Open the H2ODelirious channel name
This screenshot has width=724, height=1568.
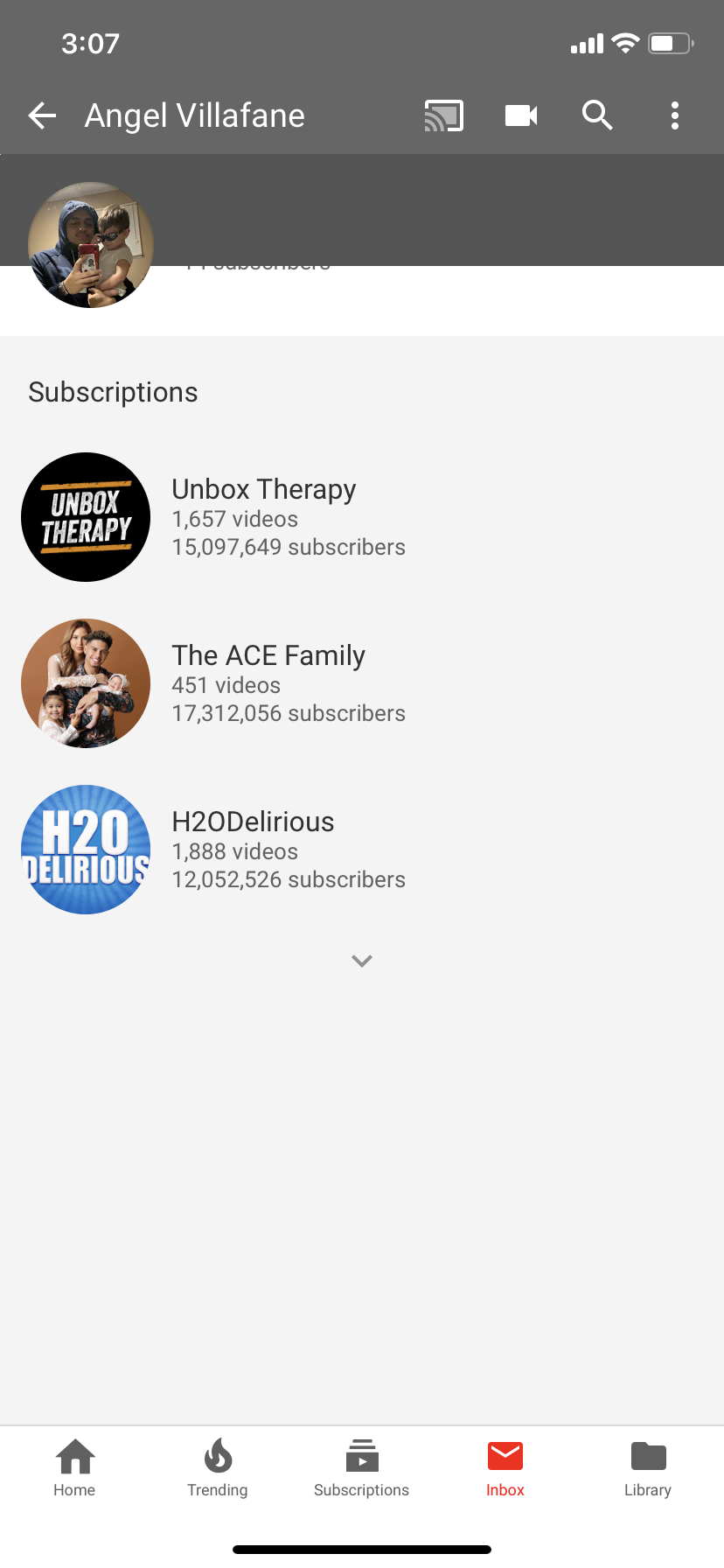tap(253, 822)
